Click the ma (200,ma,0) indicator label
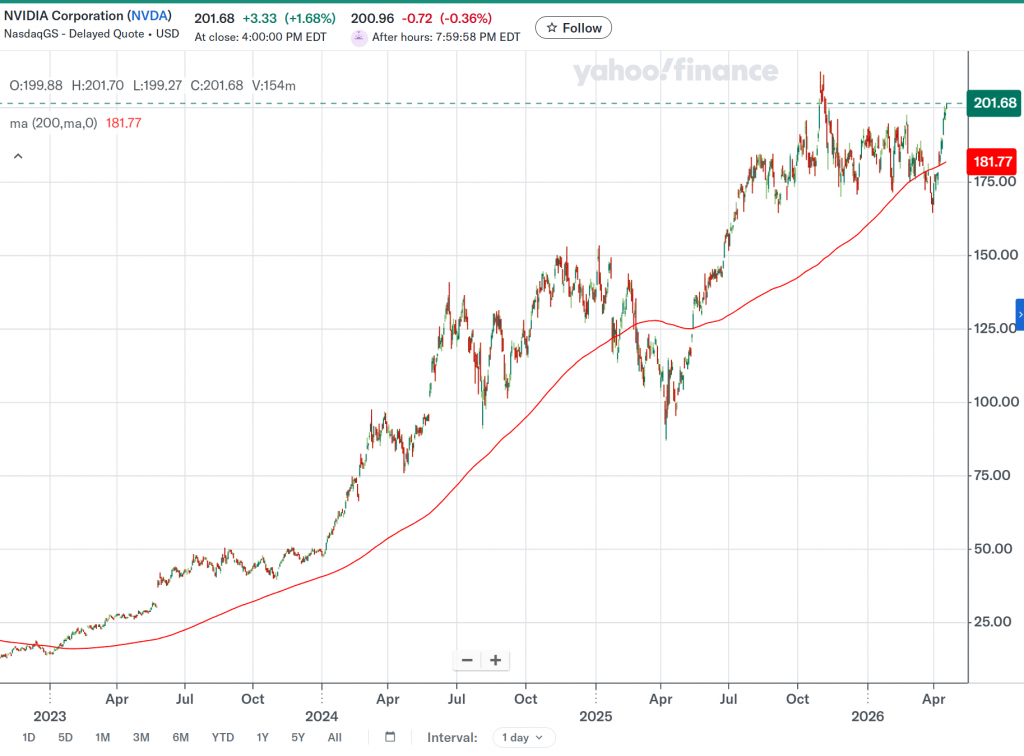 pyautogui.click(x=54, y=123)
